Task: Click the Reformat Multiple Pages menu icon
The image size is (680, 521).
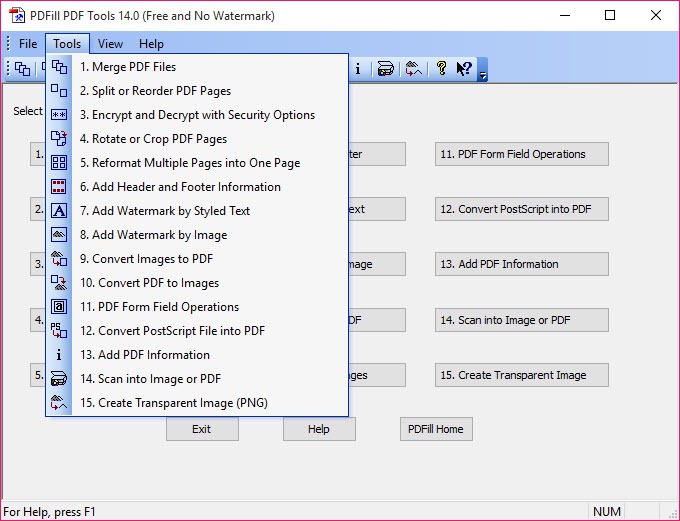Action: click(59, 163)
